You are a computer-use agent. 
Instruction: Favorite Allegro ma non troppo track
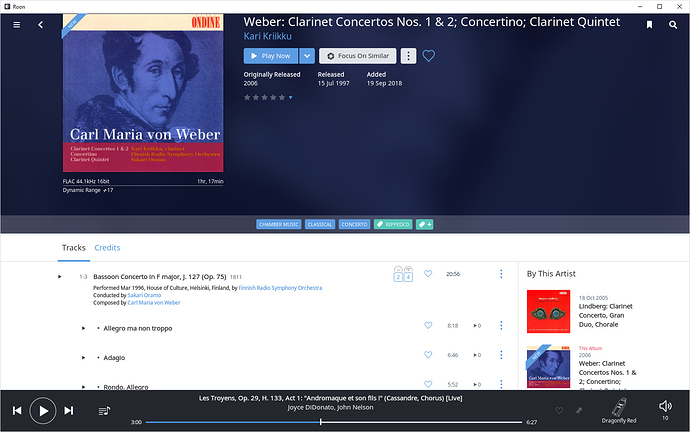tap(428, 325)
